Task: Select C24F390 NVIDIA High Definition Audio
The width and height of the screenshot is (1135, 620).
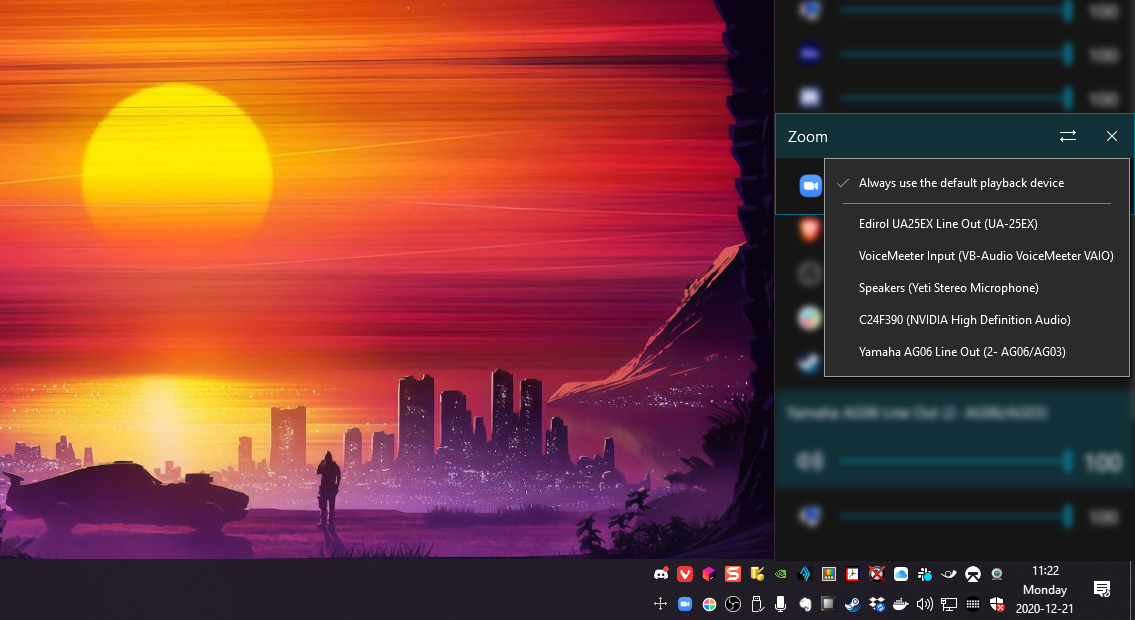Action: (x=976, y=320)
